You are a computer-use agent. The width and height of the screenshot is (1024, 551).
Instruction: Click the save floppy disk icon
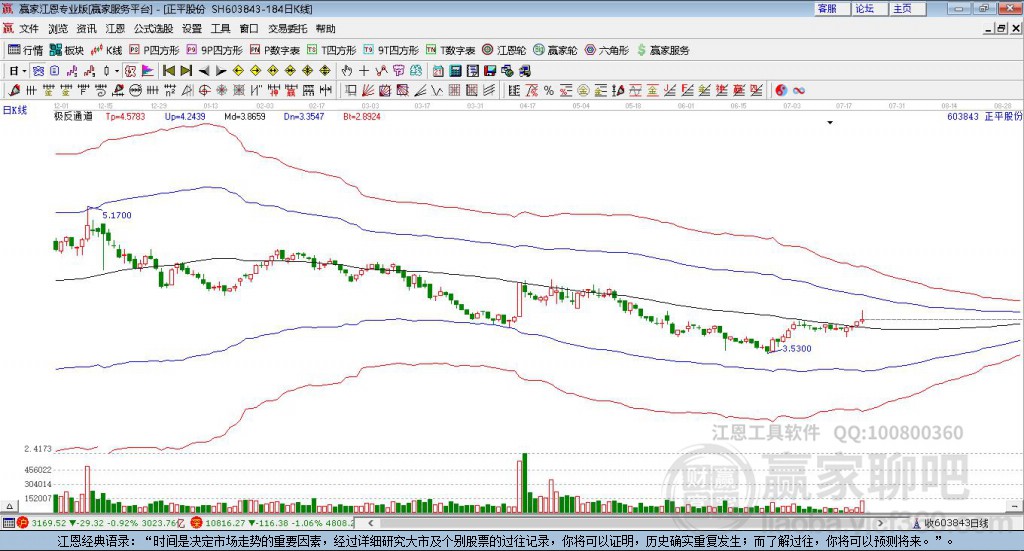(490, 71)
